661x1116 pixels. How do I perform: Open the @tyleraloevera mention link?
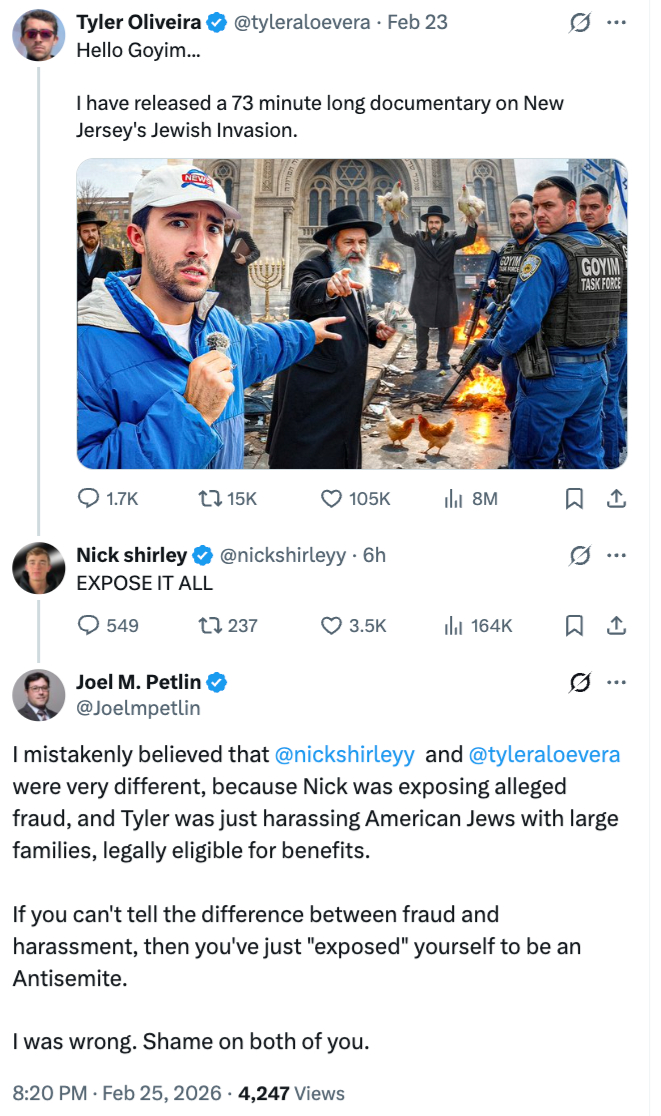point(544,754)
